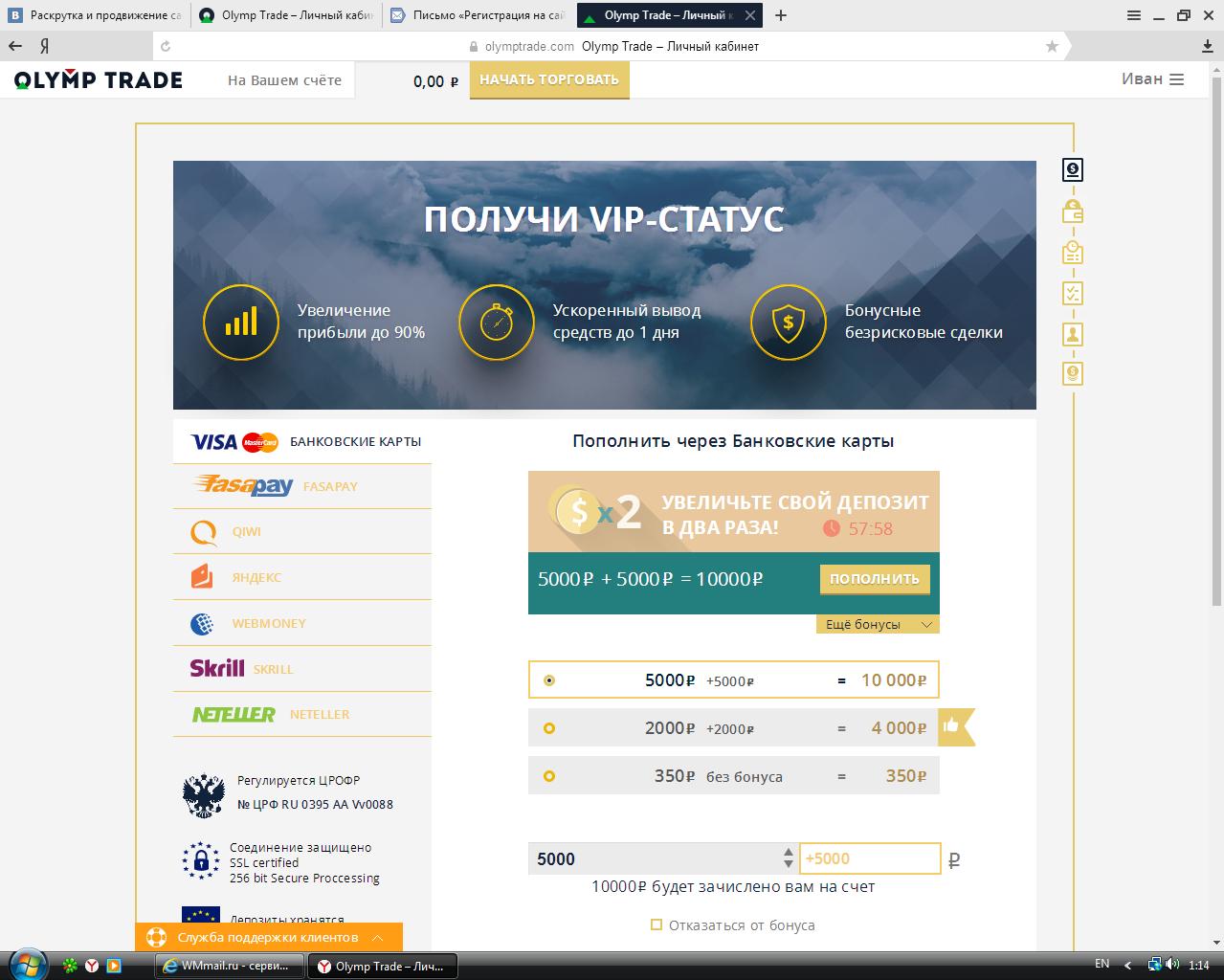Click the bonus field showing +5000
The width and height of the screenshot is (1224, 980).
pyautogui.click(x=870, y=858)
